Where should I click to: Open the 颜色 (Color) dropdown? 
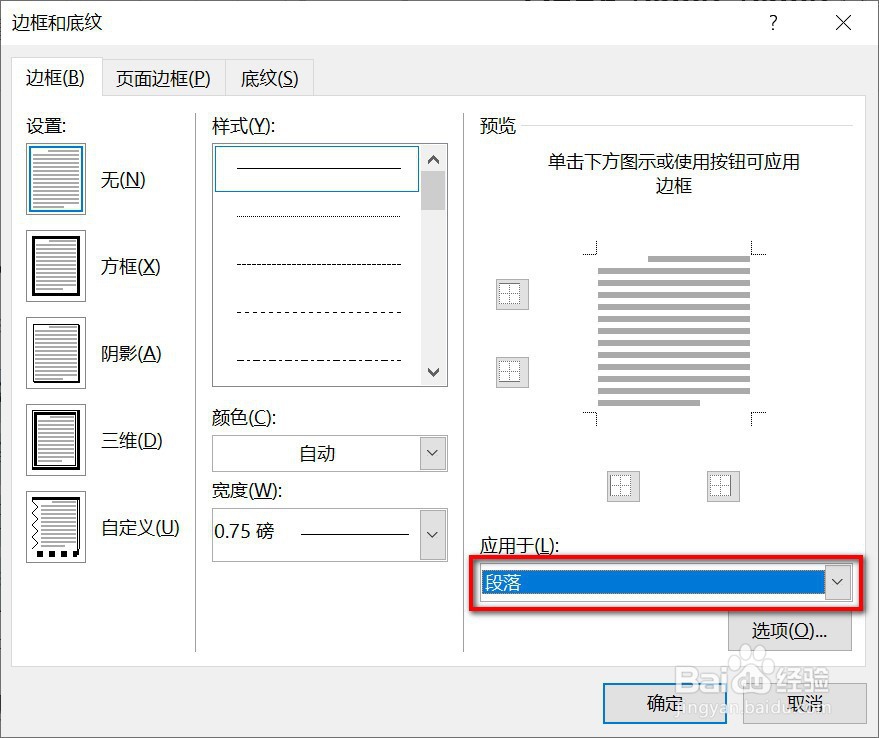[431, 453]
